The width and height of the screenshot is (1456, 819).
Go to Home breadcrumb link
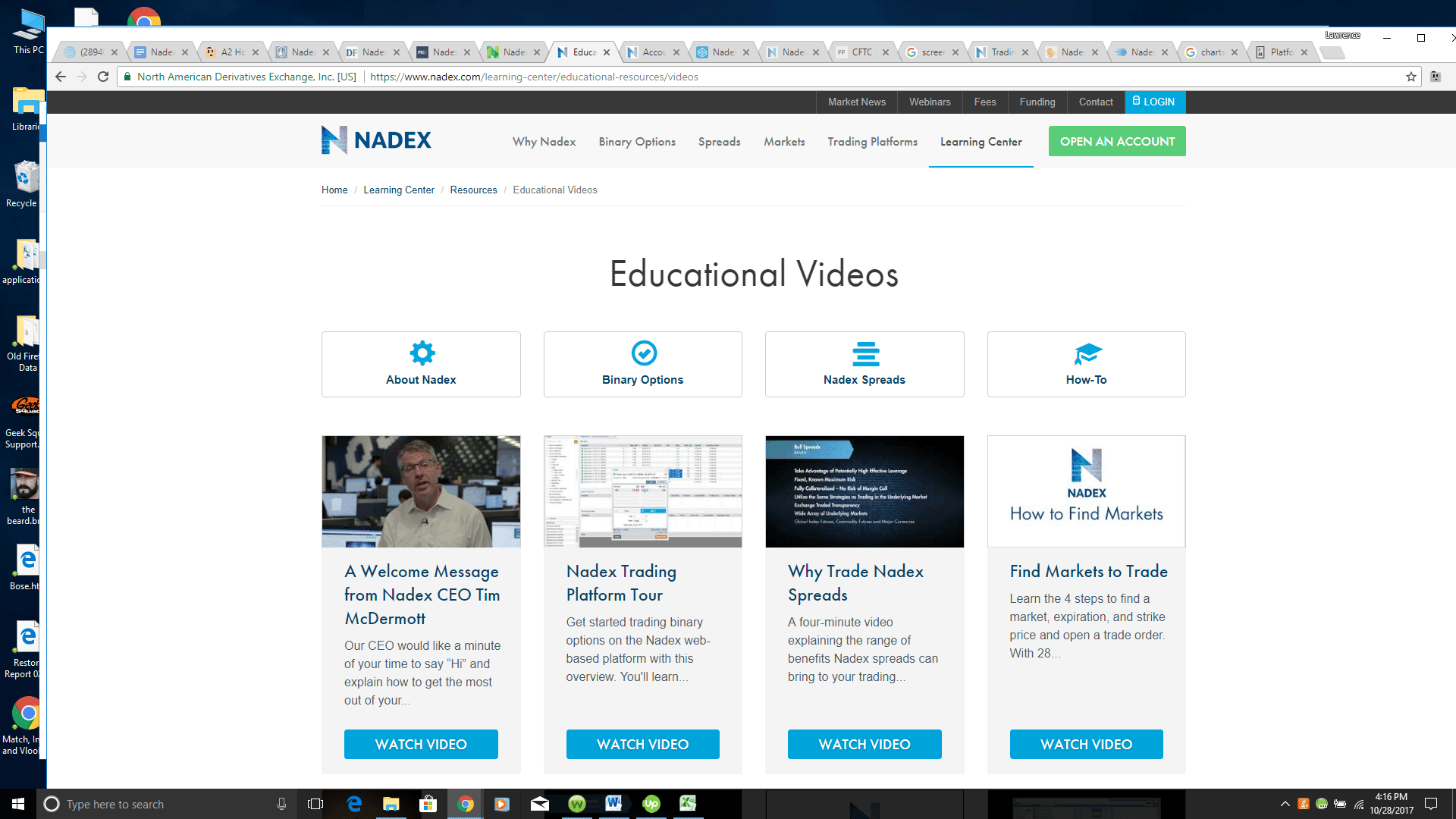(334, 190)
